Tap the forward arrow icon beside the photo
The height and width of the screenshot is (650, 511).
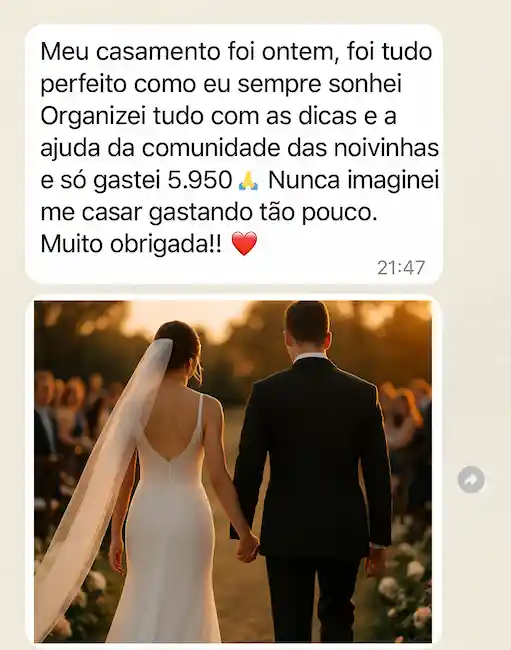coord(471,480)
